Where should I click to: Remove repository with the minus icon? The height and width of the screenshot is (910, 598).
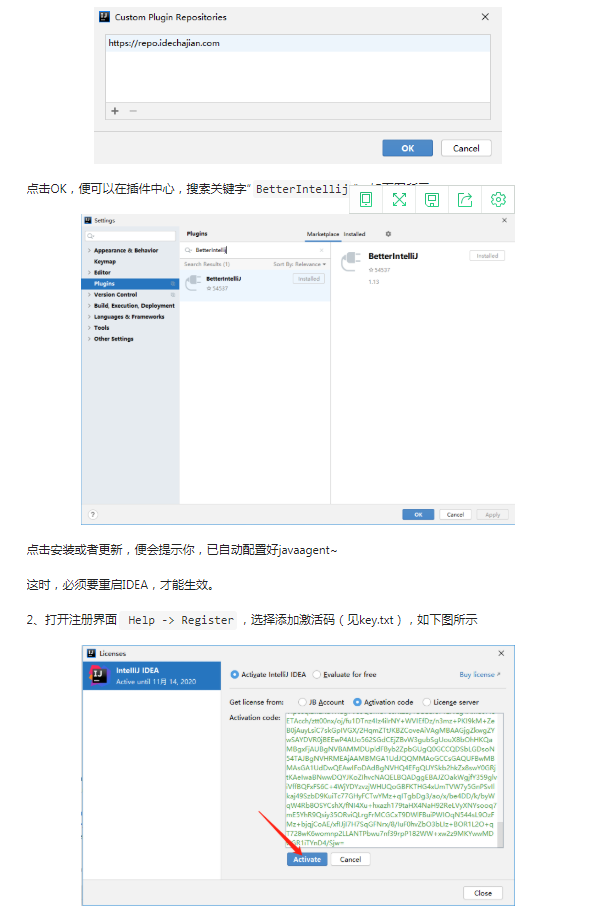click(133, 111)
